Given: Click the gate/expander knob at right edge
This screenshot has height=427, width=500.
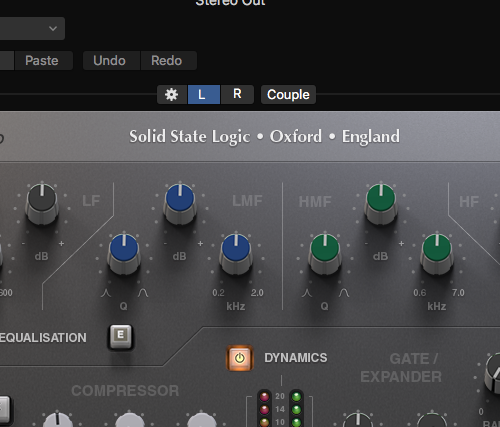Looking at the screenshot, I should (x=493, y=373).
